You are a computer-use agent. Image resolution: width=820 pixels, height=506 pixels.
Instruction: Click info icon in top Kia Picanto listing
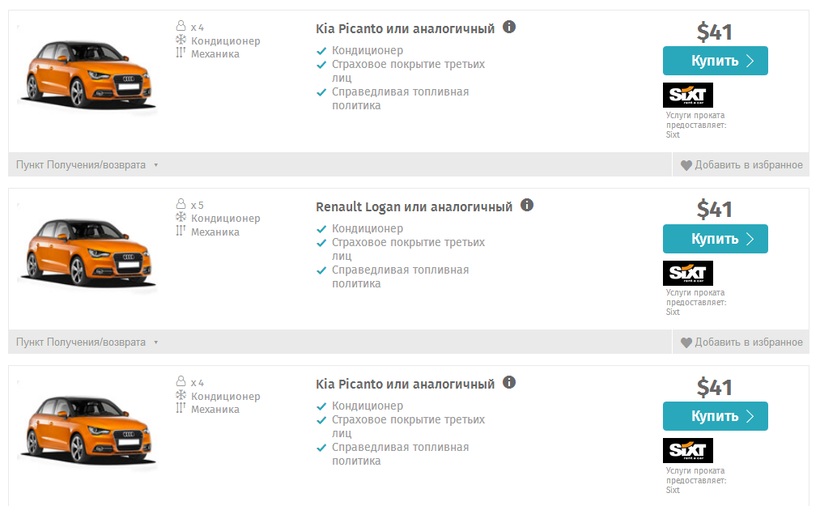tap(509, 27)
